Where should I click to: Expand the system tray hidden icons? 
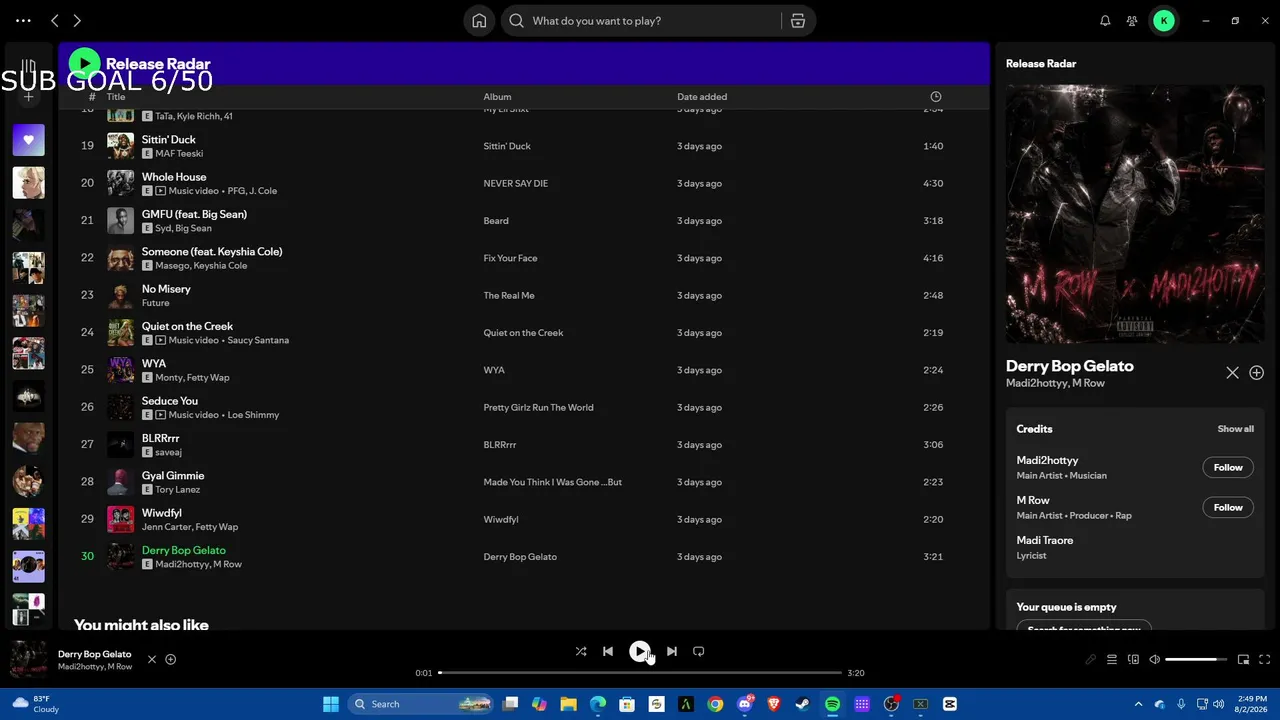[1138, 704]
